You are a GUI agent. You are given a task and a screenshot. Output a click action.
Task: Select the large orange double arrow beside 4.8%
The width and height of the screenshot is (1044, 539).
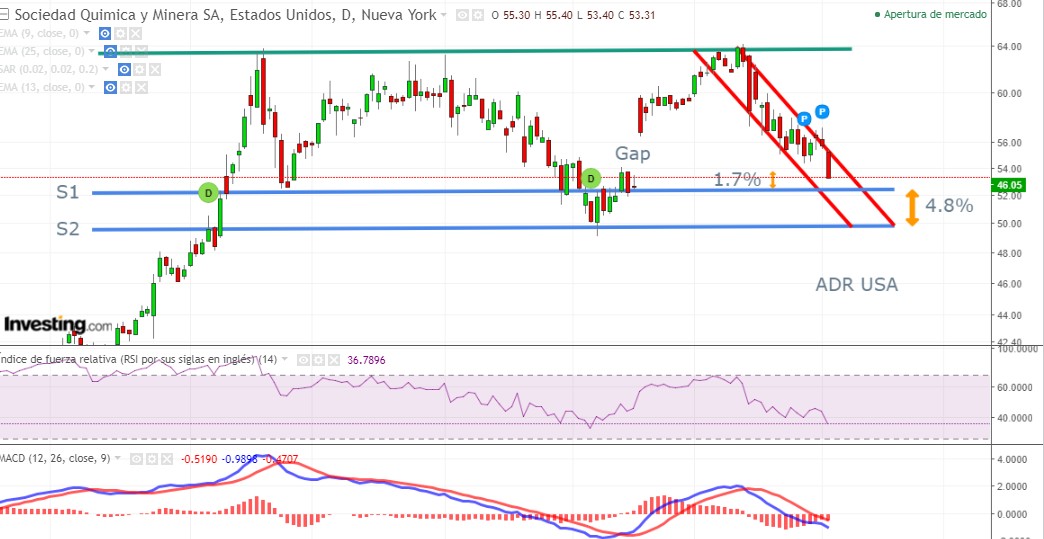[912, 207]
